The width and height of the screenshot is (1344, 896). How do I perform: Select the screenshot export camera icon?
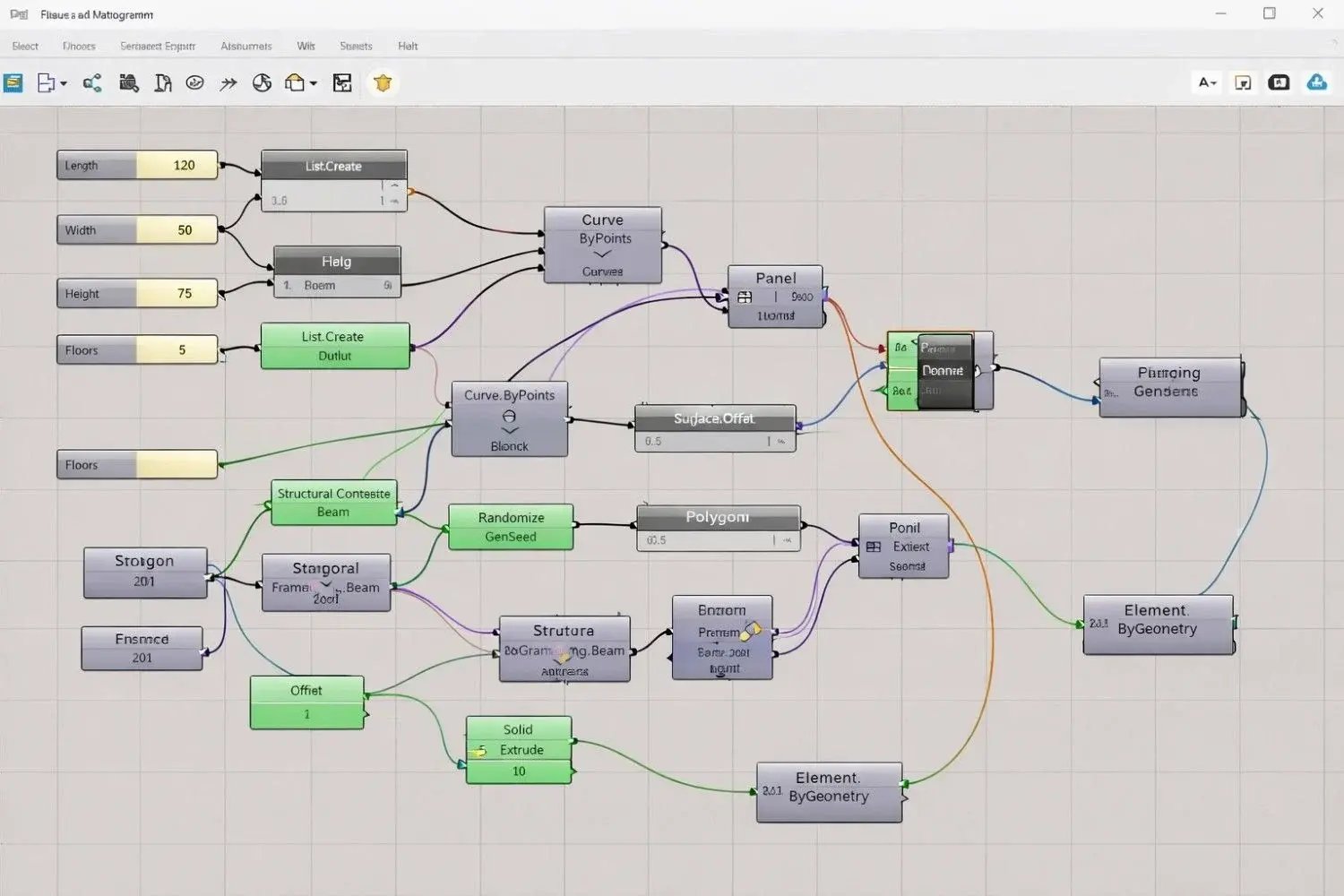coord(129,82)
